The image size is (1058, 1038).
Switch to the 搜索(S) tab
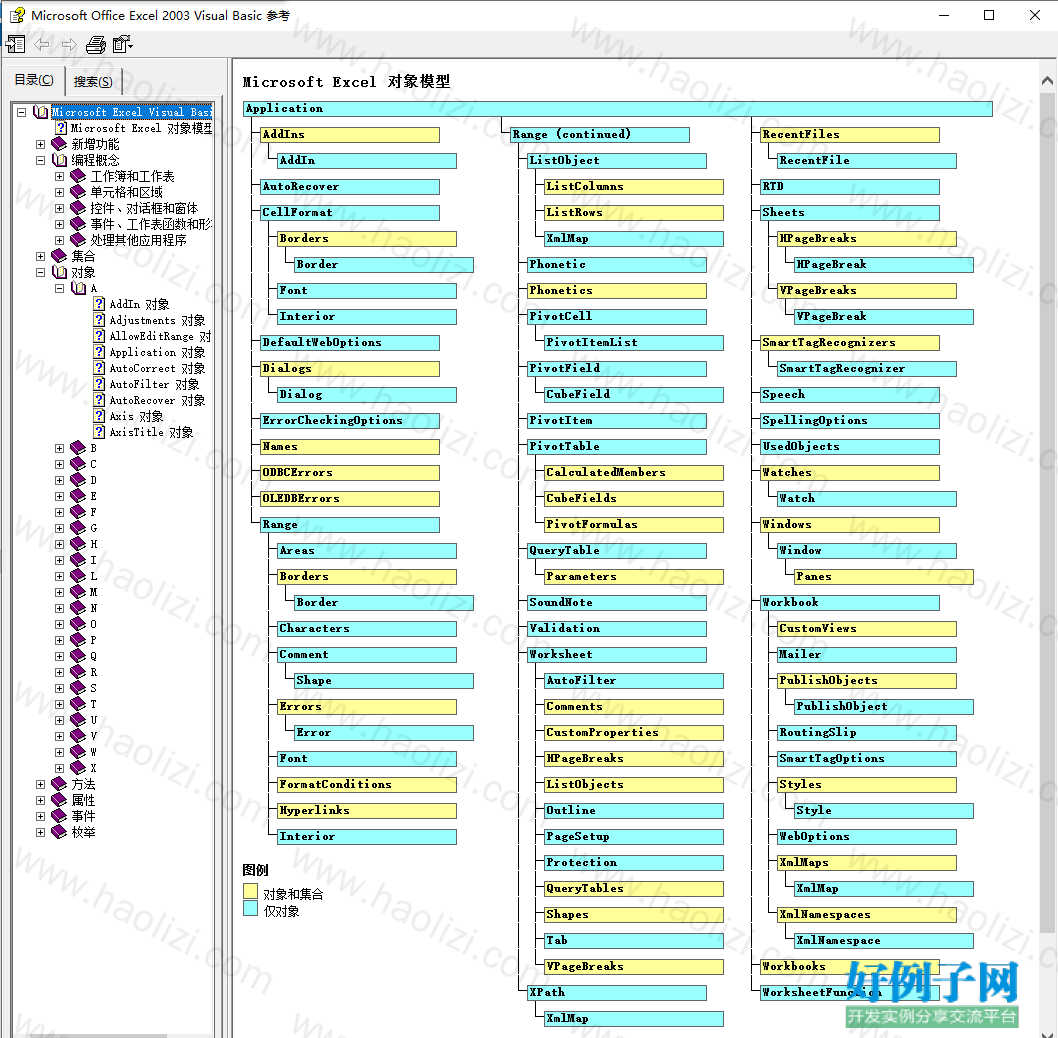point(93,82)
